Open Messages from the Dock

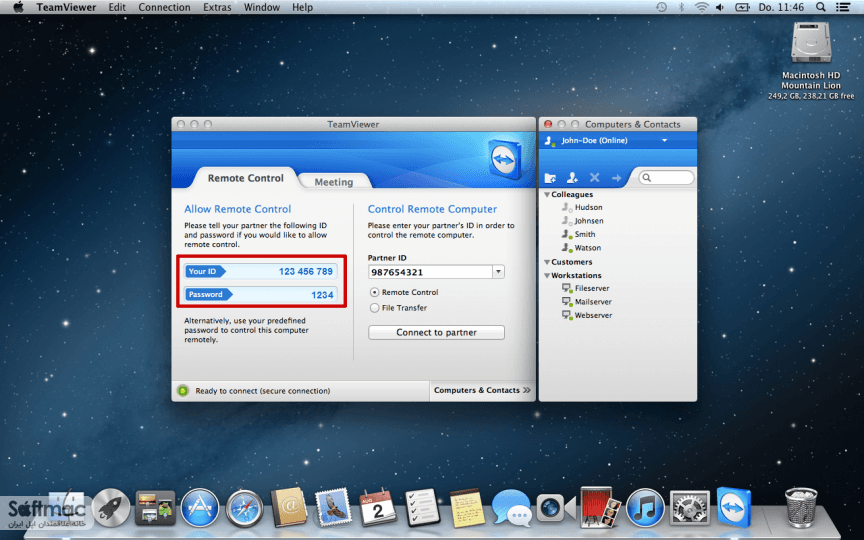pos(511,507)
